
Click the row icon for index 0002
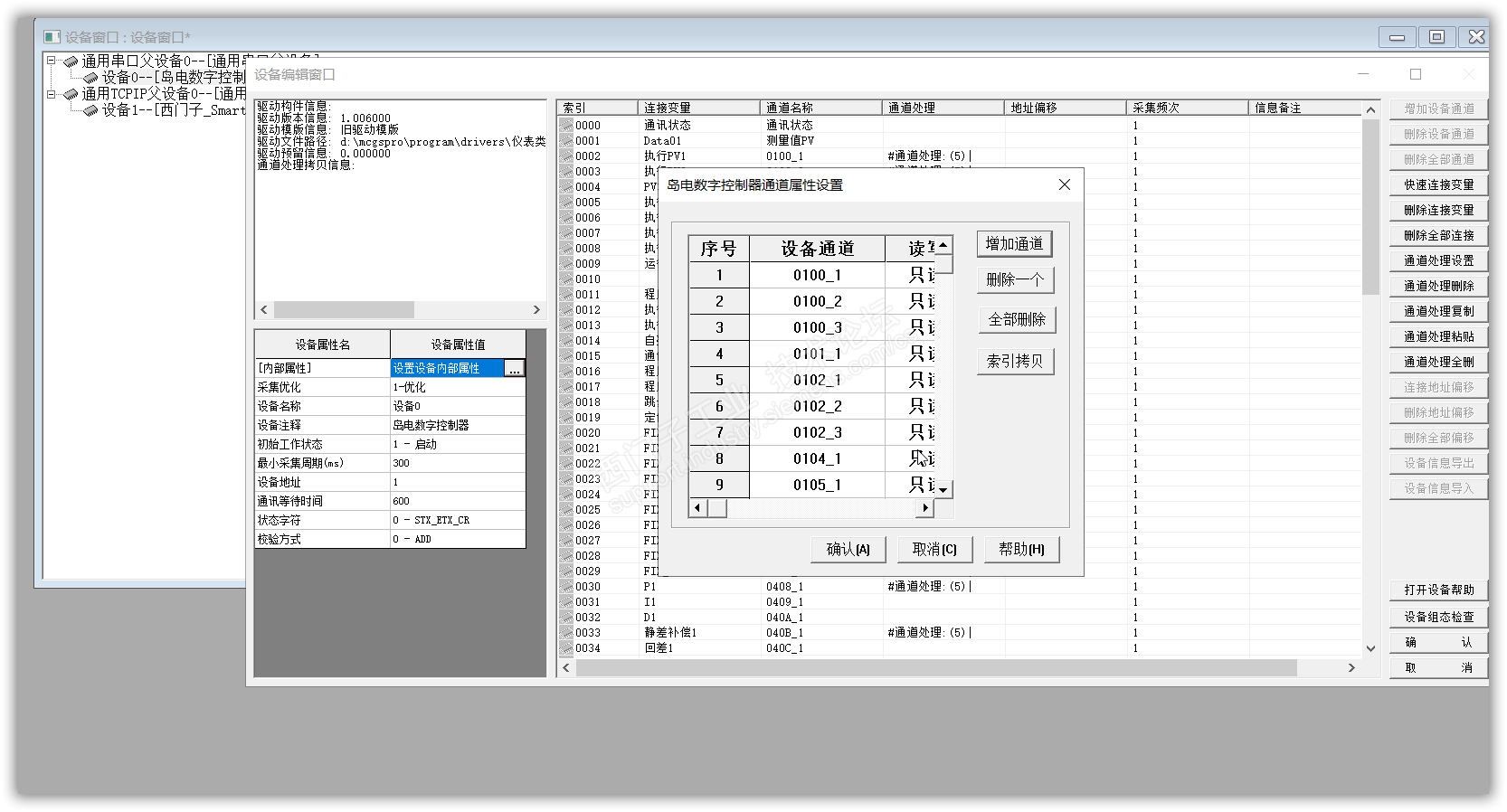pos(566,156)
